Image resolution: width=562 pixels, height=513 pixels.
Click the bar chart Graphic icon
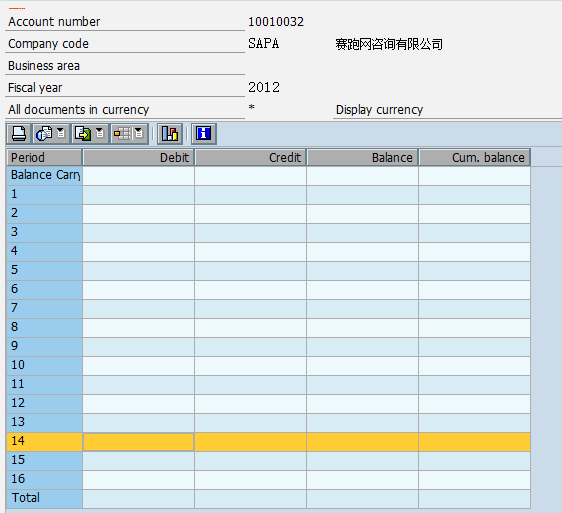pyautogui.click(x=170, y=134)
